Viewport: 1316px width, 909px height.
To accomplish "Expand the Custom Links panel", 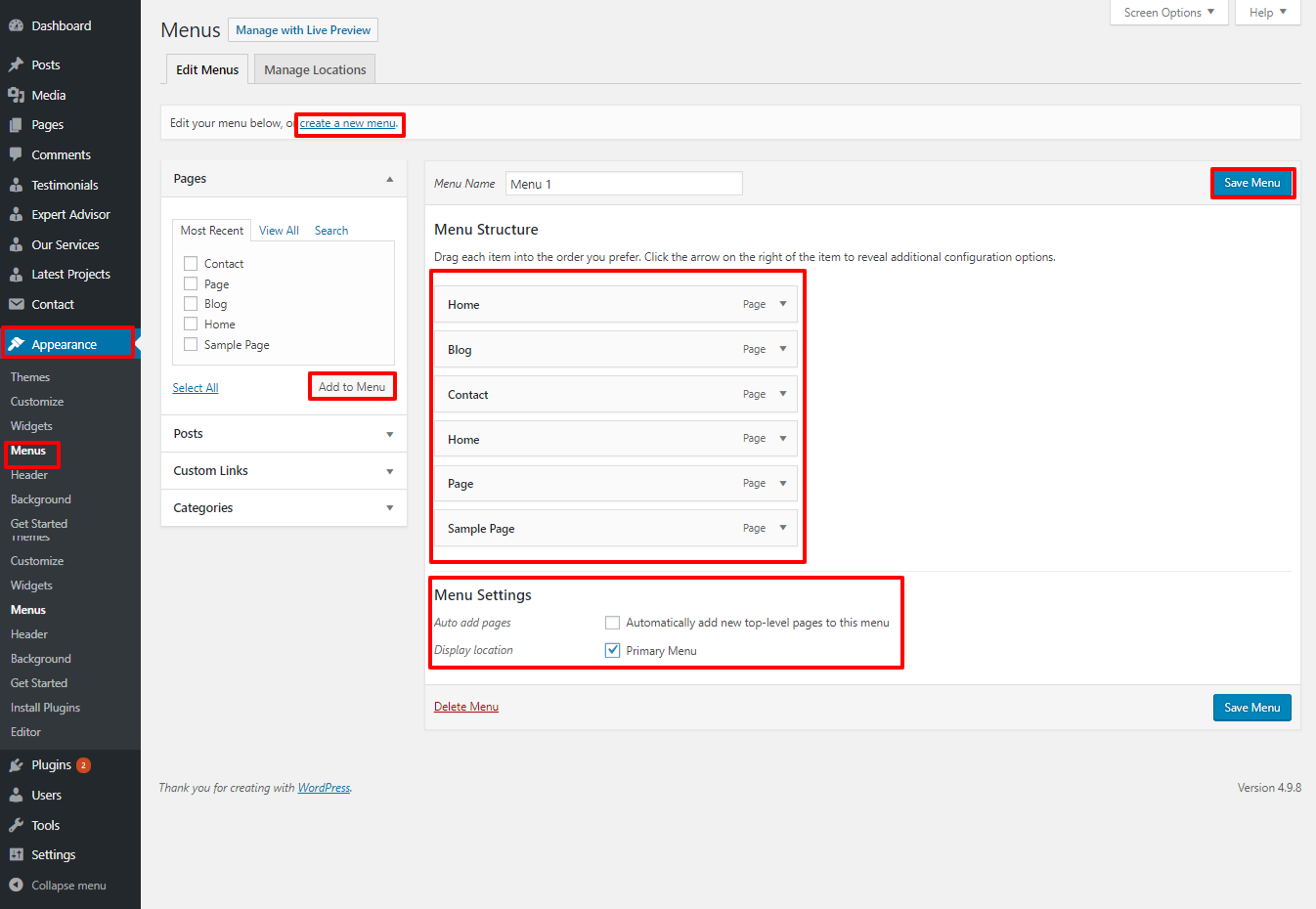I will coord(389,471).
